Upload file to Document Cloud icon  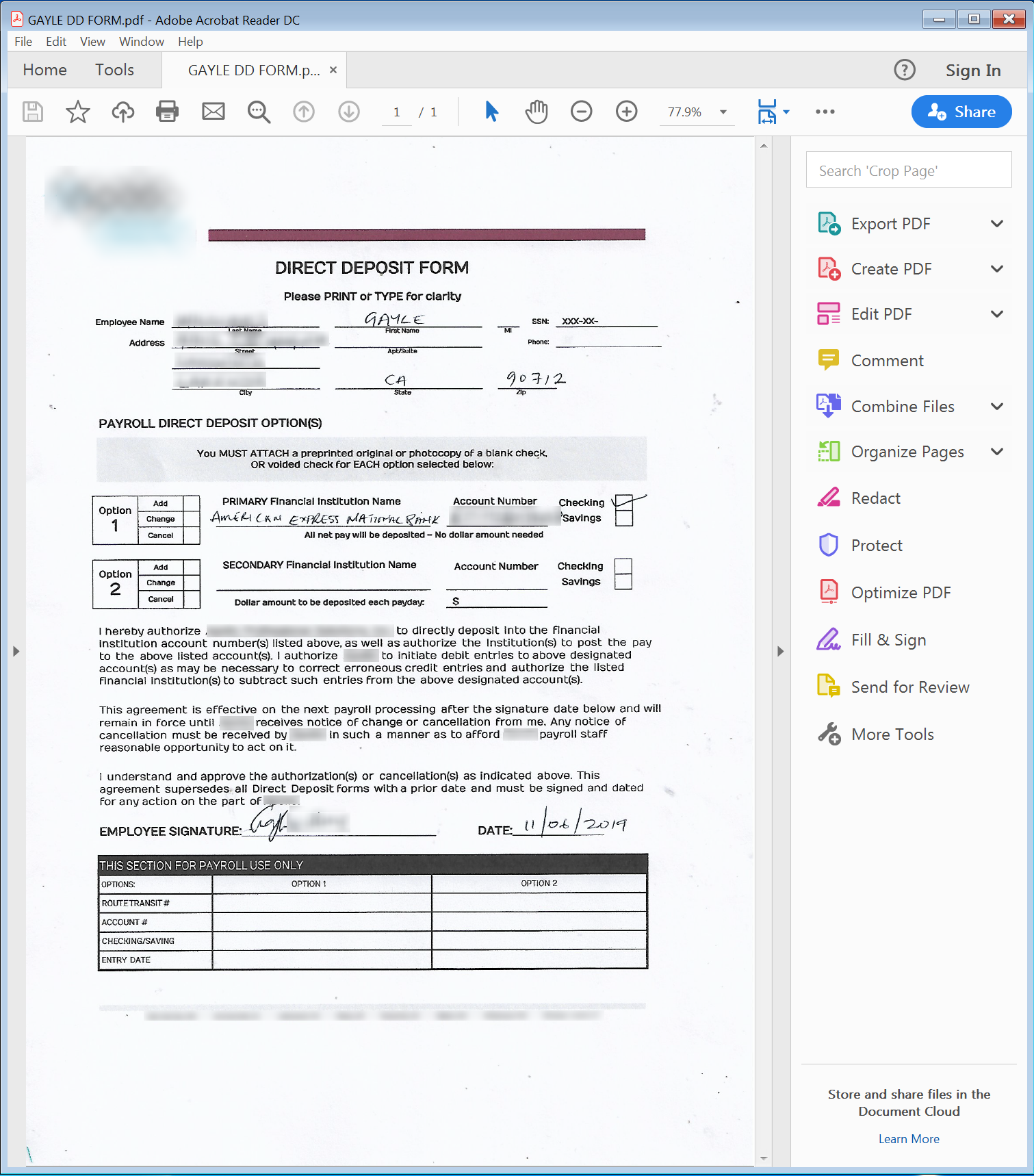[123, 112]
